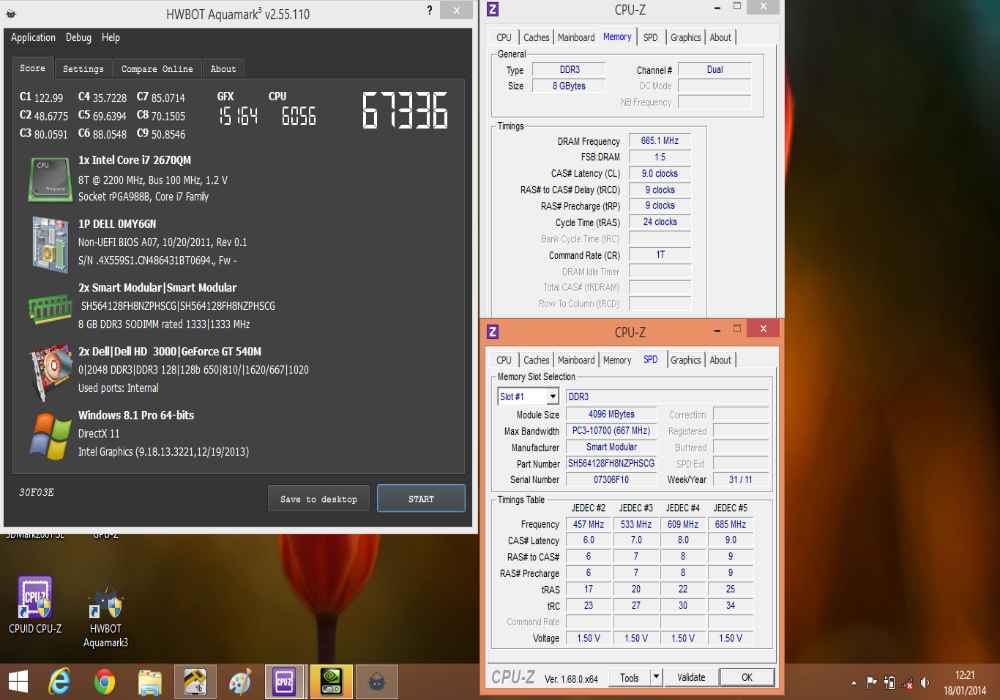The width and height of the screenshot is (1000, 700).
Task: Click the Part Number SH564128FH8NZPHSCG field
Action: (611, 463)
